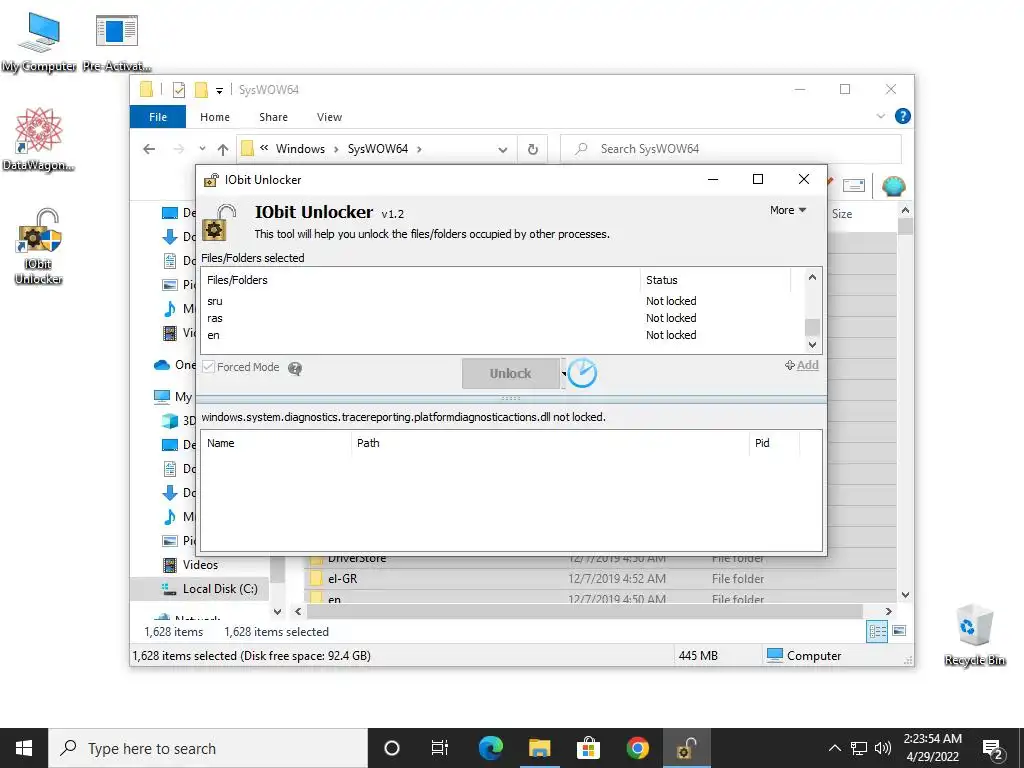The width and height of the screenshot is (1024, 768).
Task: Click Windows in the breadcrumb path
Action: (x=300, y=149)
